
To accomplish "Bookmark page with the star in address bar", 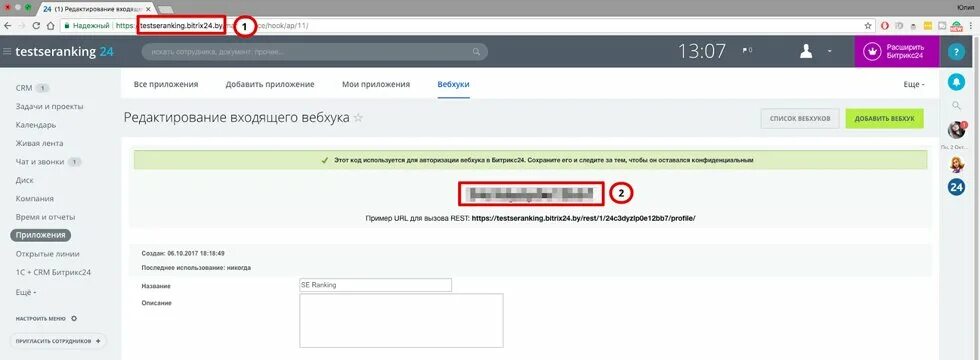I will pos(868,26).
